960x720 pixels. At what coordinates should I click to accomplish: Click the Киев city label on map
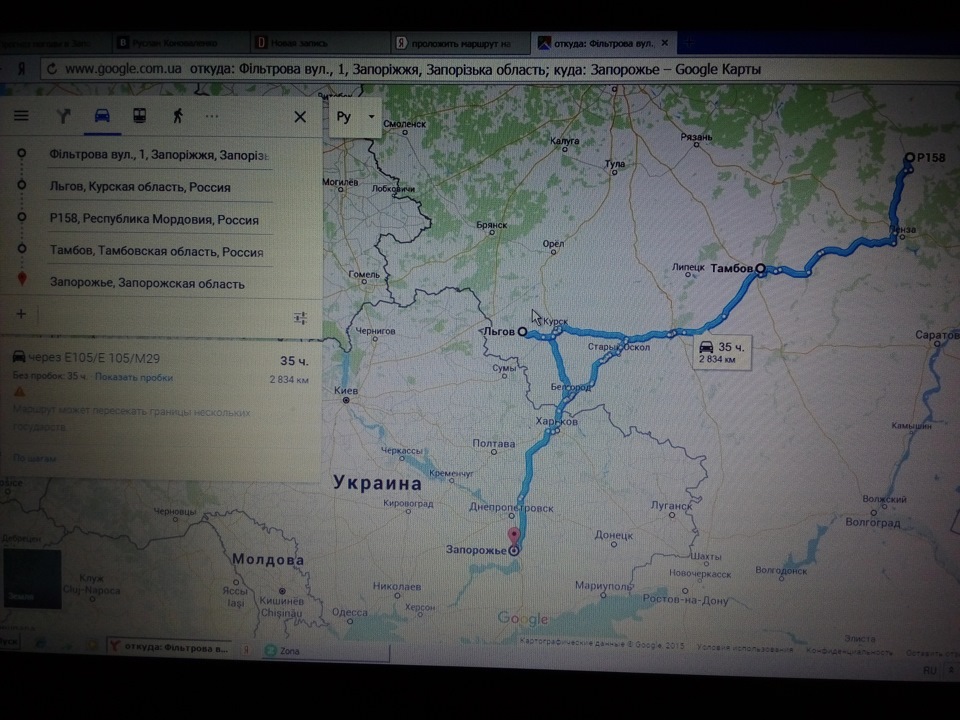pyautogui.click(x=346, y=391)
